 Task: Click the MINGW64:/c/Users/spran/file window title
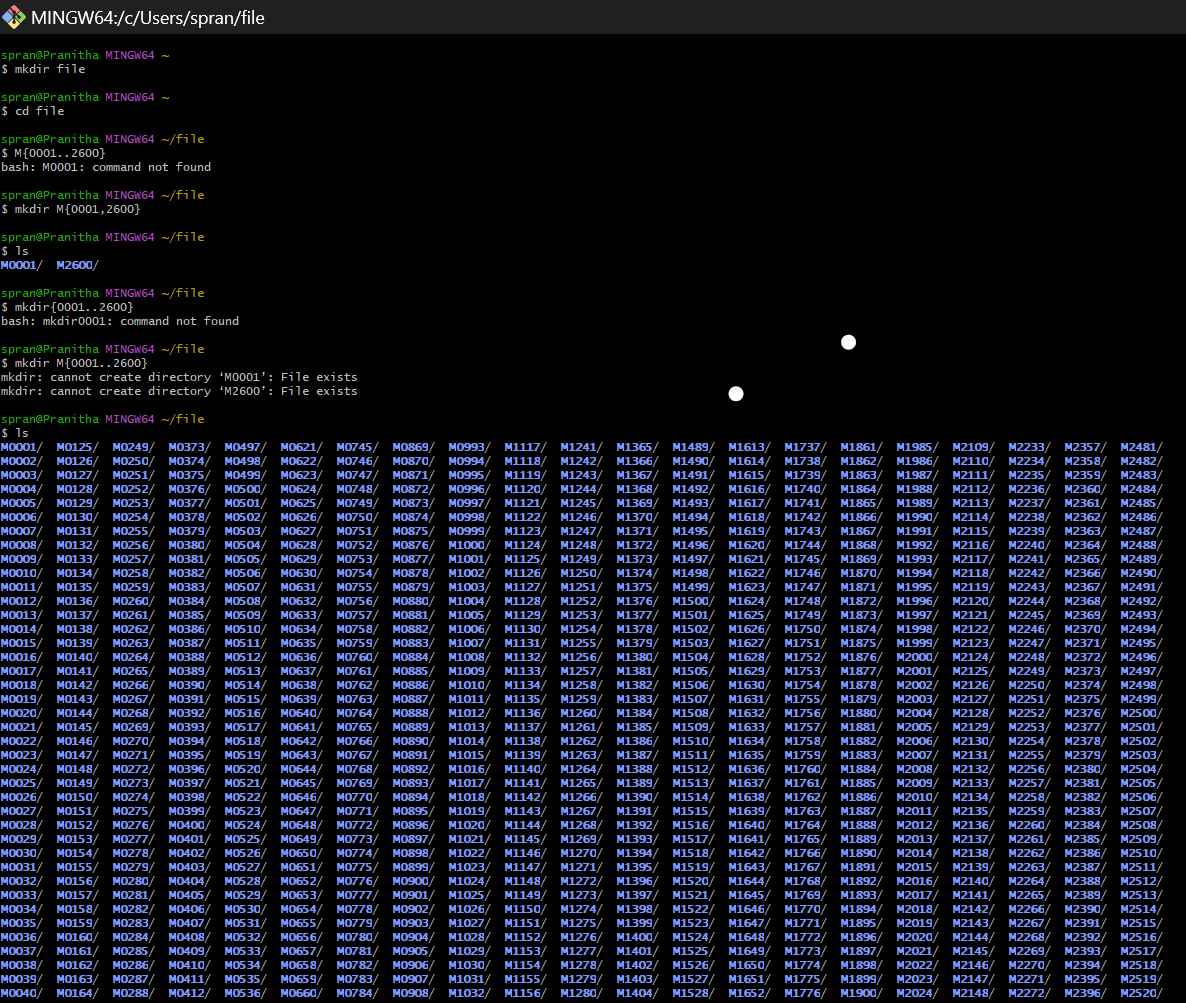(147, 18)
